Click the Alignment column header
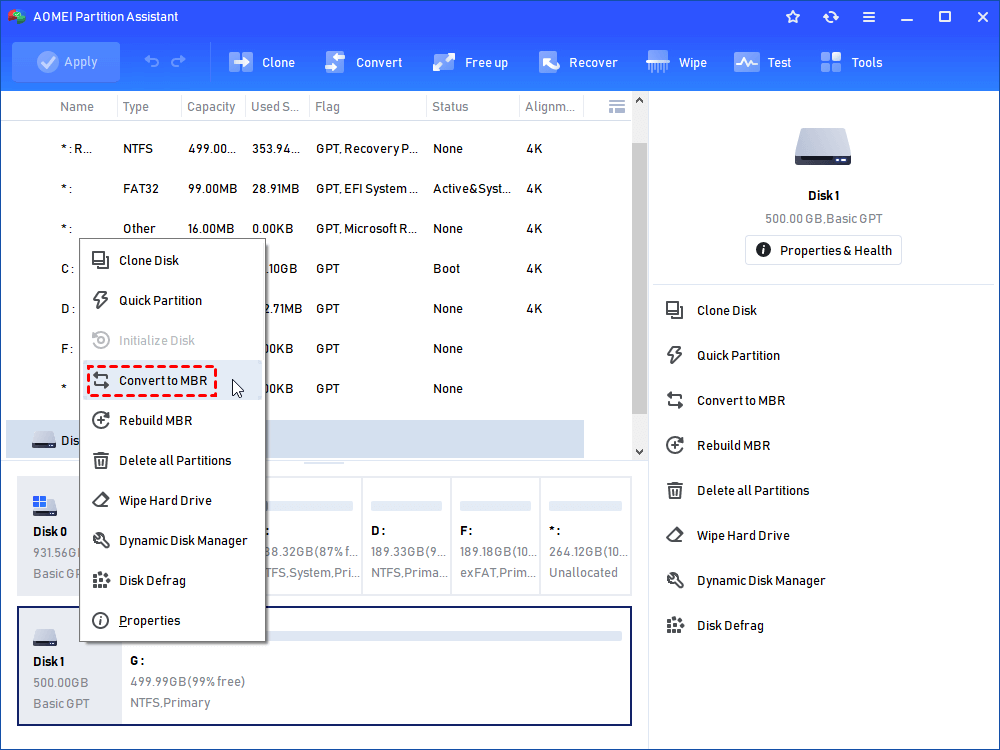The height and width of the screenshot is (750, 1000). (549, 107)
